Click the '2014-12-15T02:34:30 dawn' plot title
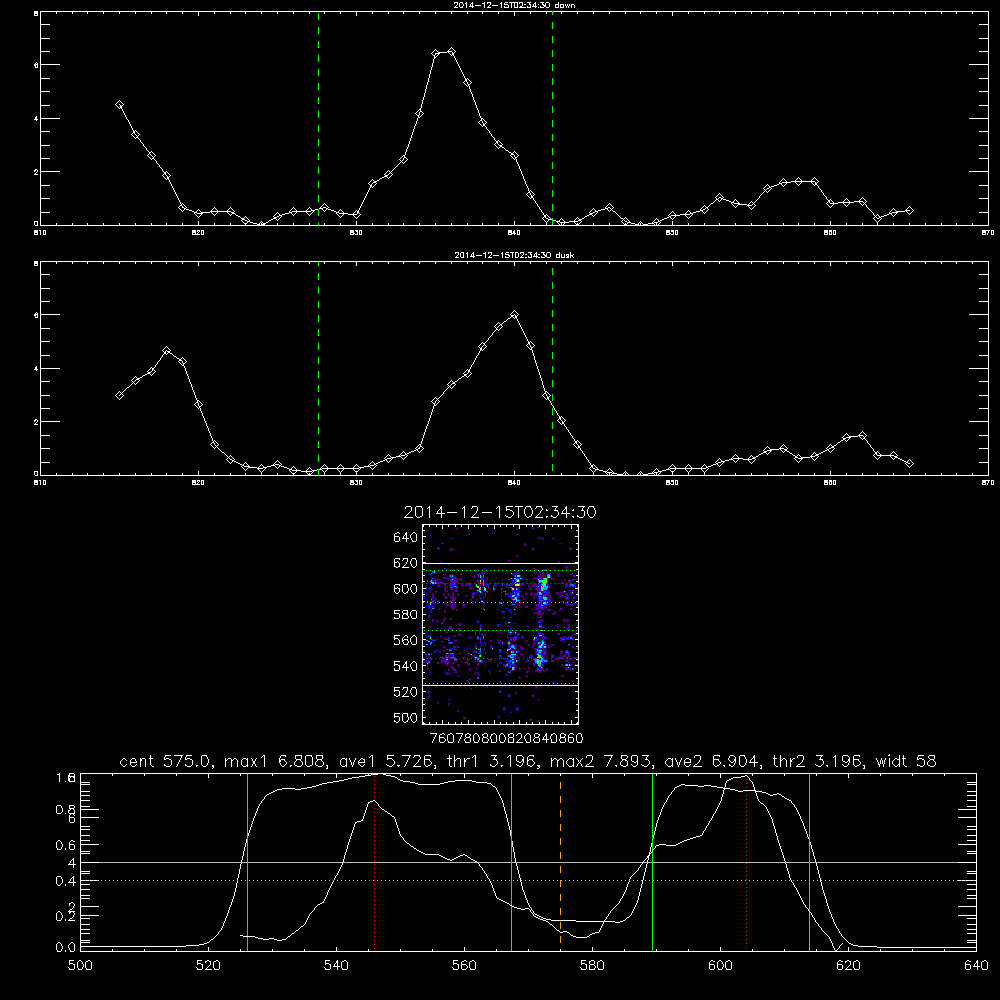 pos(514,5)
